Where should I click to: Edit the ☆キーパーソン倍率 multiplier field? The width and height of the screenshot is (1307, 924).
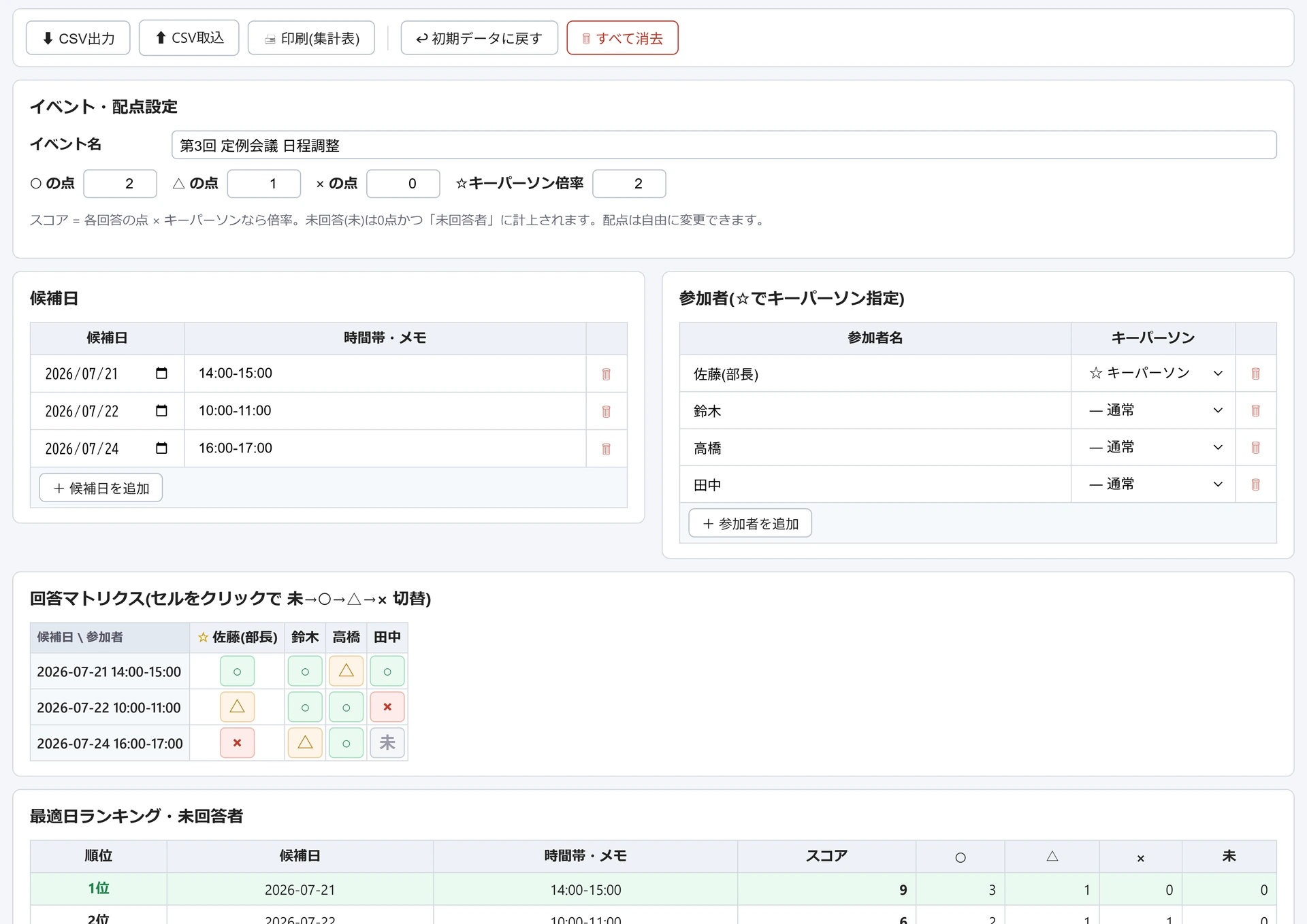629,184
